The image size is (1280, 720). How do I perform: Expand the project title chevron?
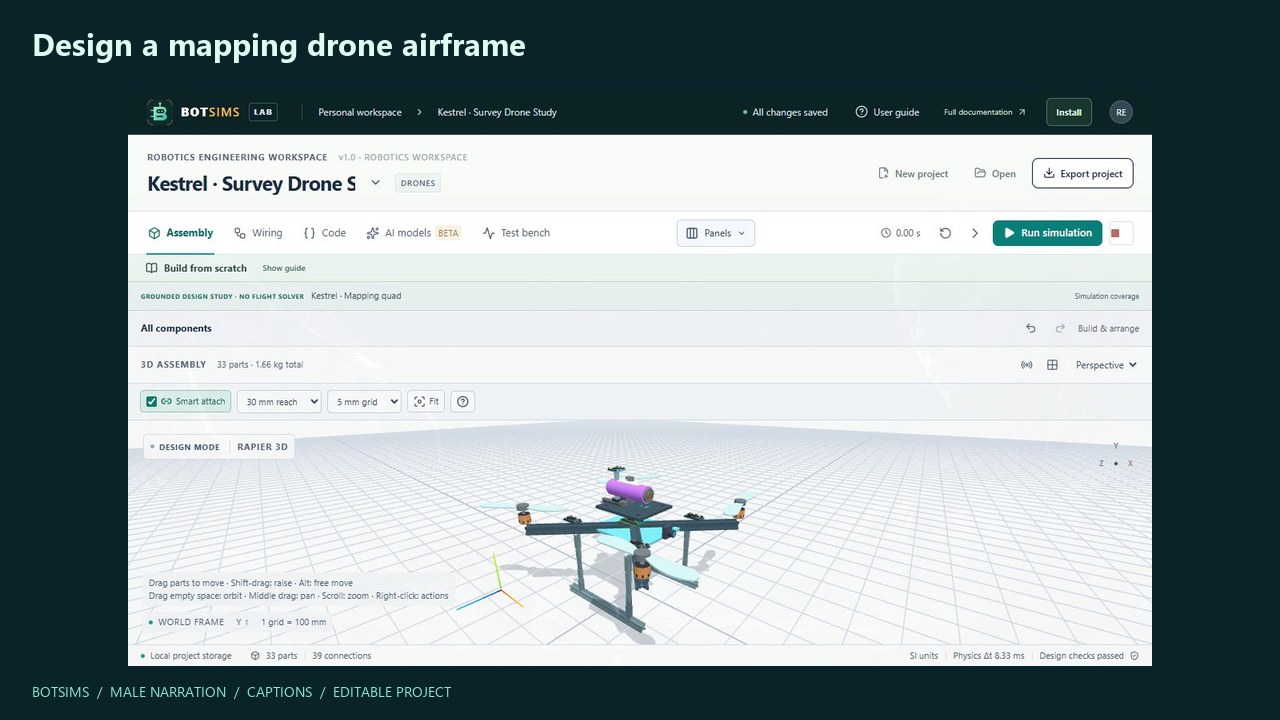click(x=376, y=183)
